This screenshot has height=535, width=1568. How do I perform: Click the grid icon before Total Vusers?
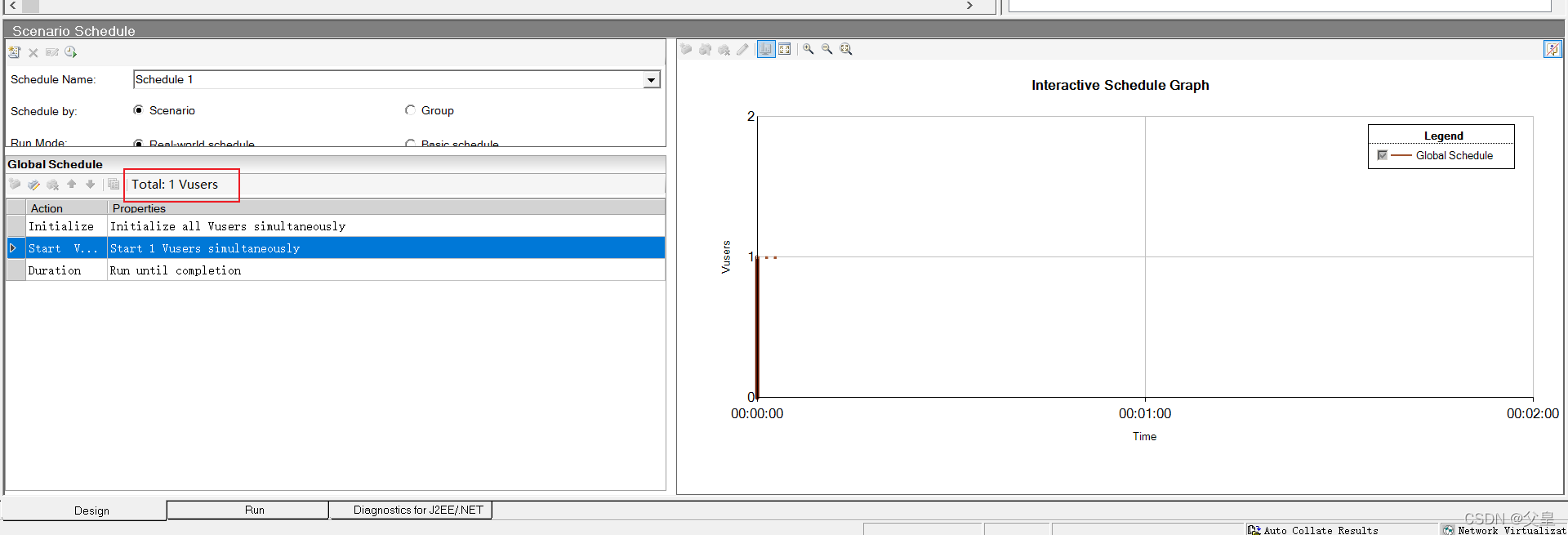114,185
